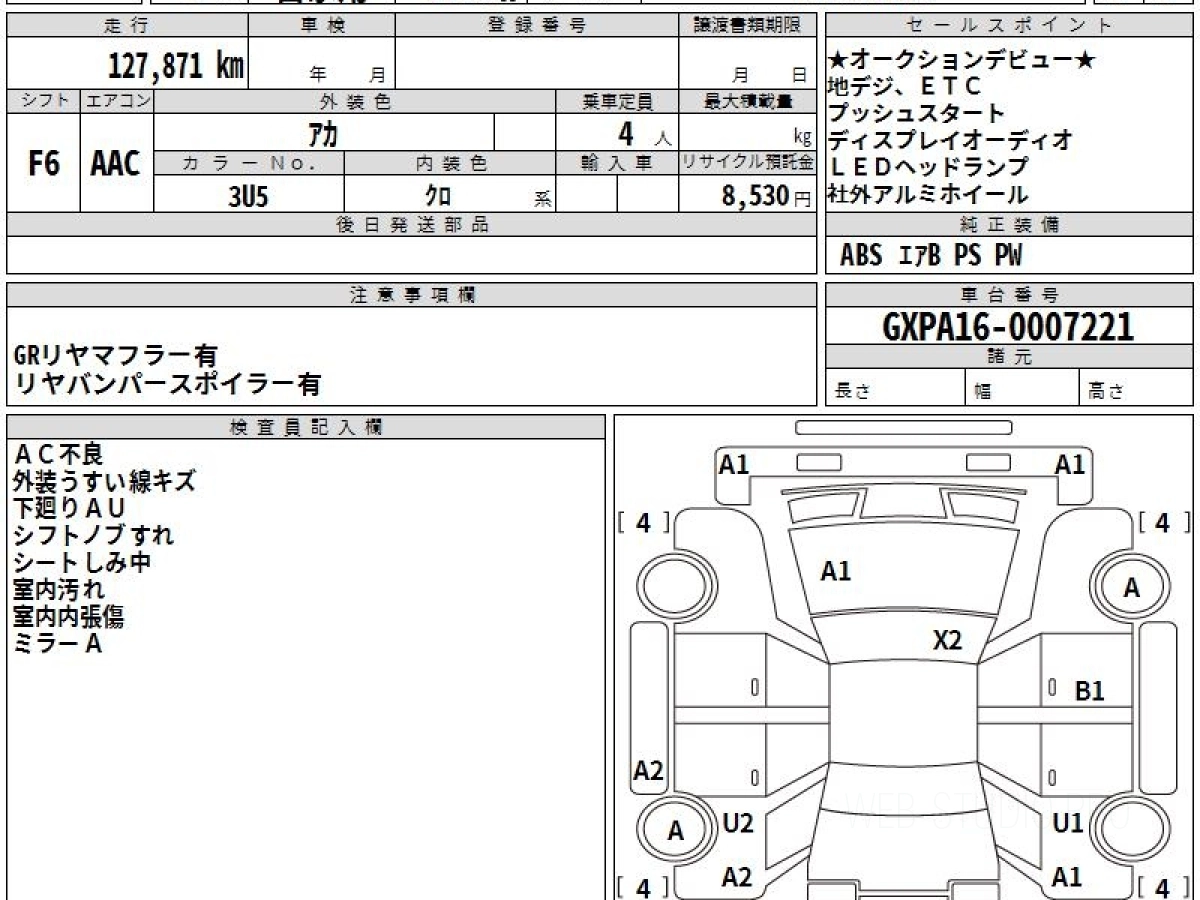Click the X2 mark on the car diagram
The height and width of the screenshot is (900, 1200).
coord(947,641)
